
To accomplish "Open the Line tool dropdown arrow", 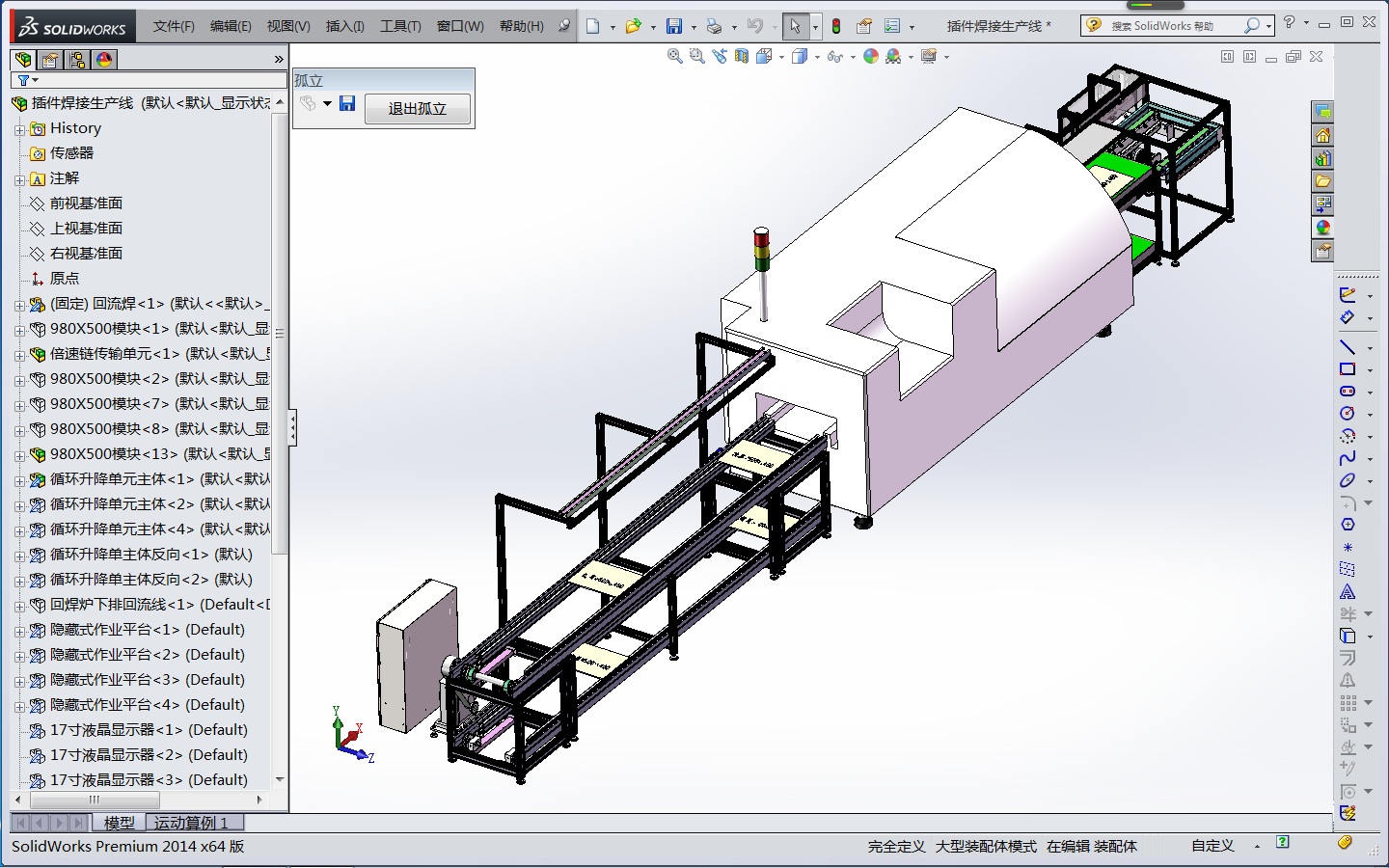I will [1369, 347].
